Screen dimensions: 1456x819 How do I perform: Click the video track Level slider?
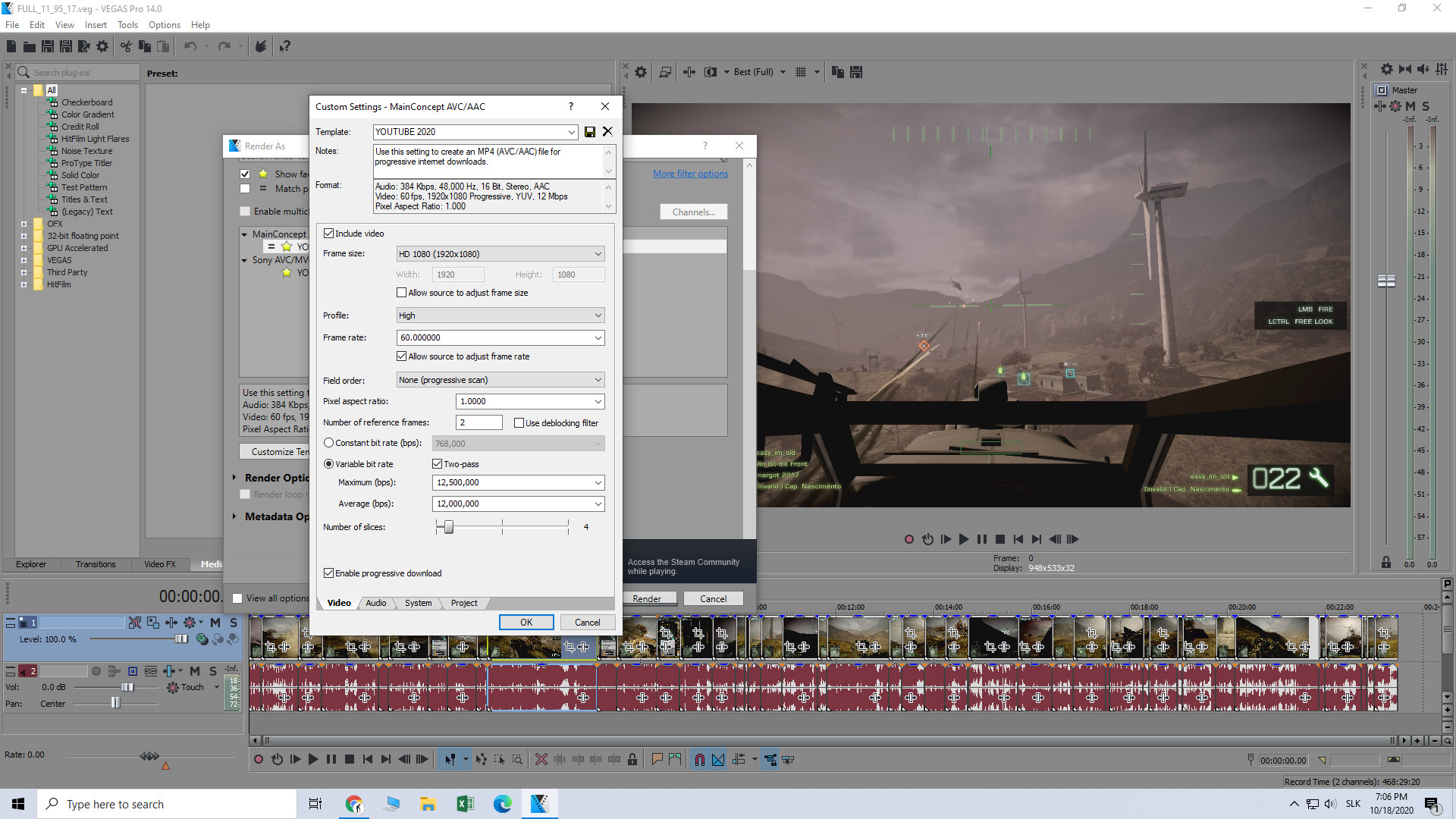(x=181, y=639)
